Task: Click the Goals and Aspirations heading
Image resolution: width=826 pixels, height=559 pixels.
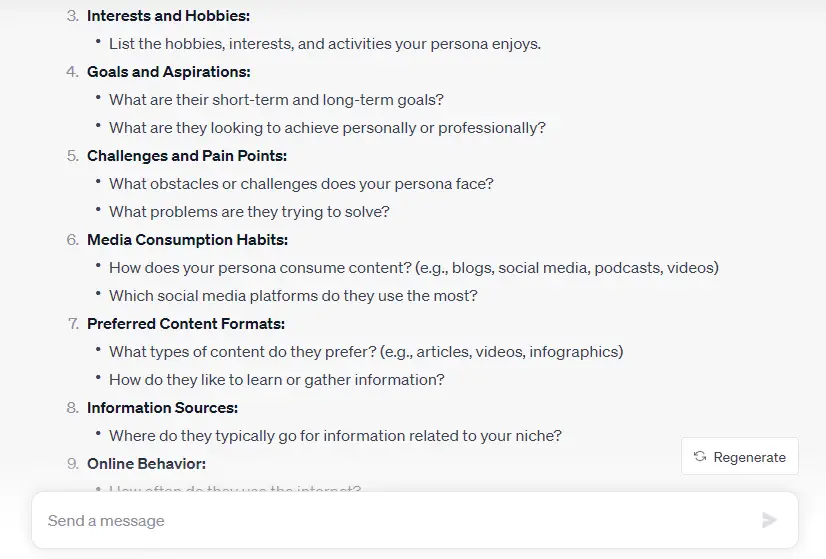Action: pos(169,72)
